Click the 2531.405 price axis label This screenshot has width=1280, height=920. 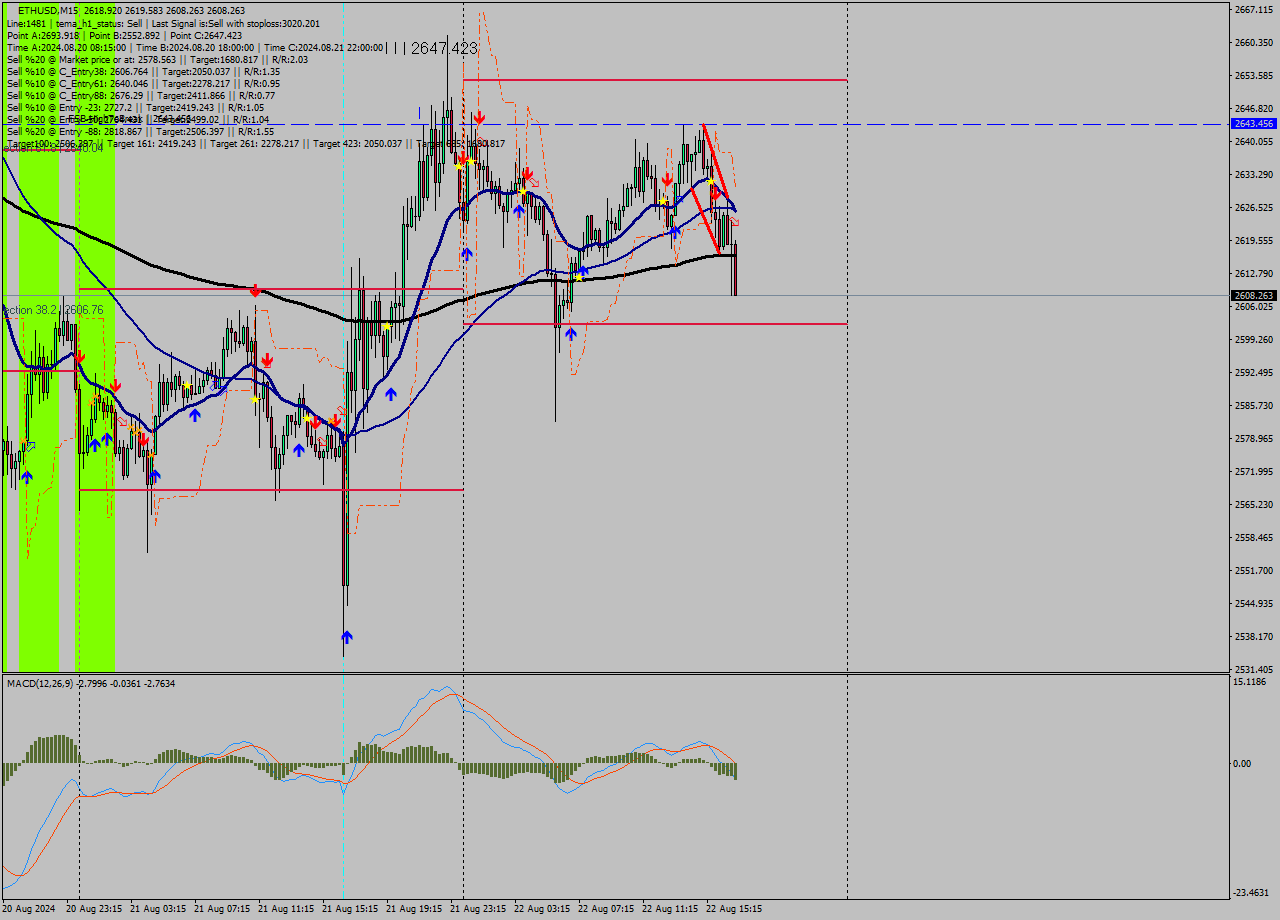pyautogui.click(x=1254, y=670)
